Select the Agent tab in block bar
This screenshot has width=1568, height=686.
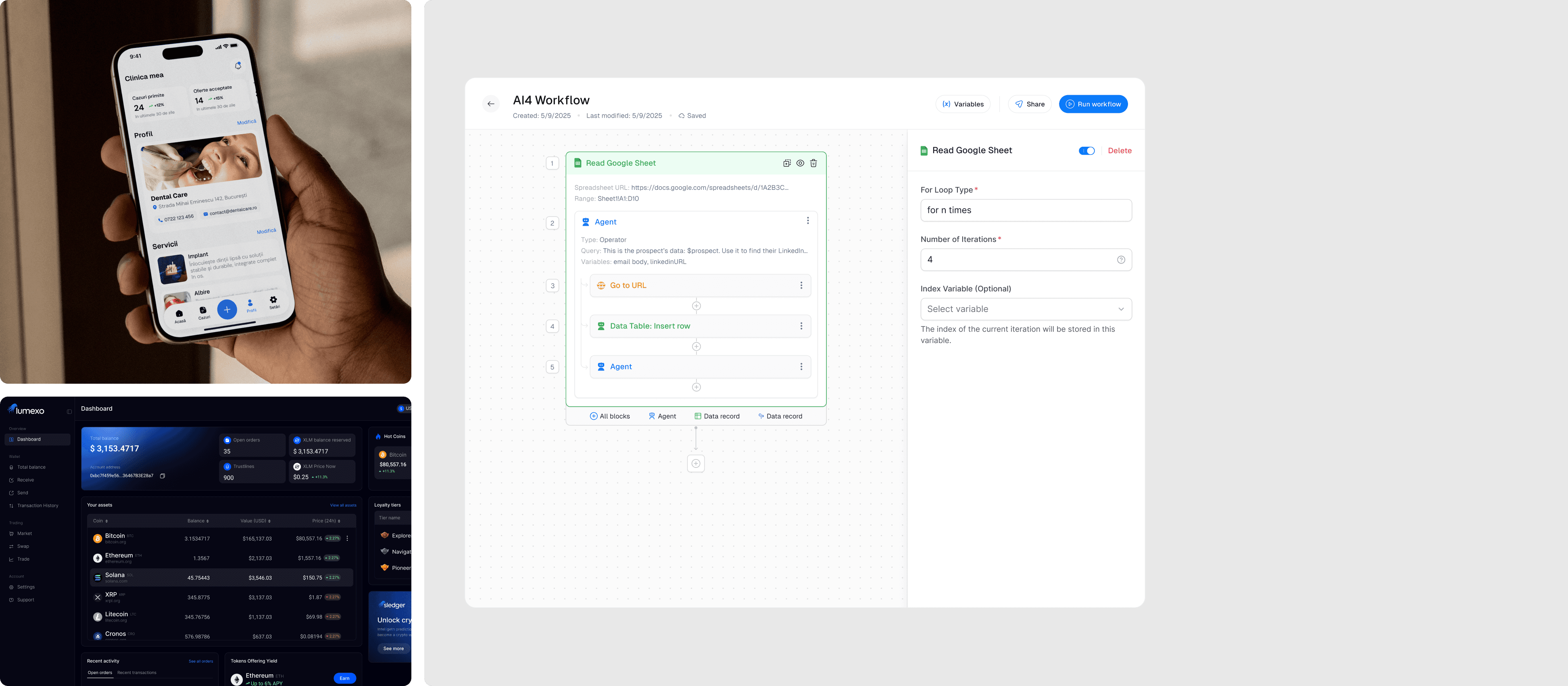(x=662, y=417)
